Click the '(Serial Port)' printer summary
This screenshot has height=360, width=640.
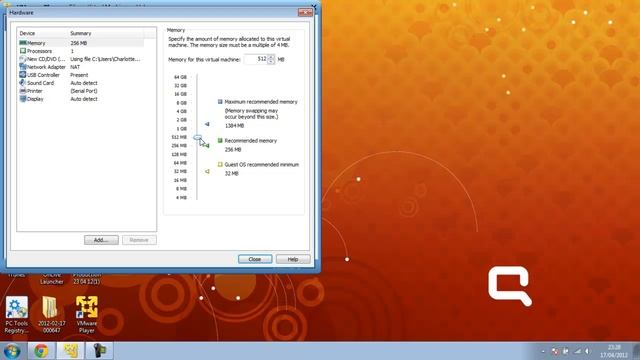pyautogui.click(x=84, y=91)
